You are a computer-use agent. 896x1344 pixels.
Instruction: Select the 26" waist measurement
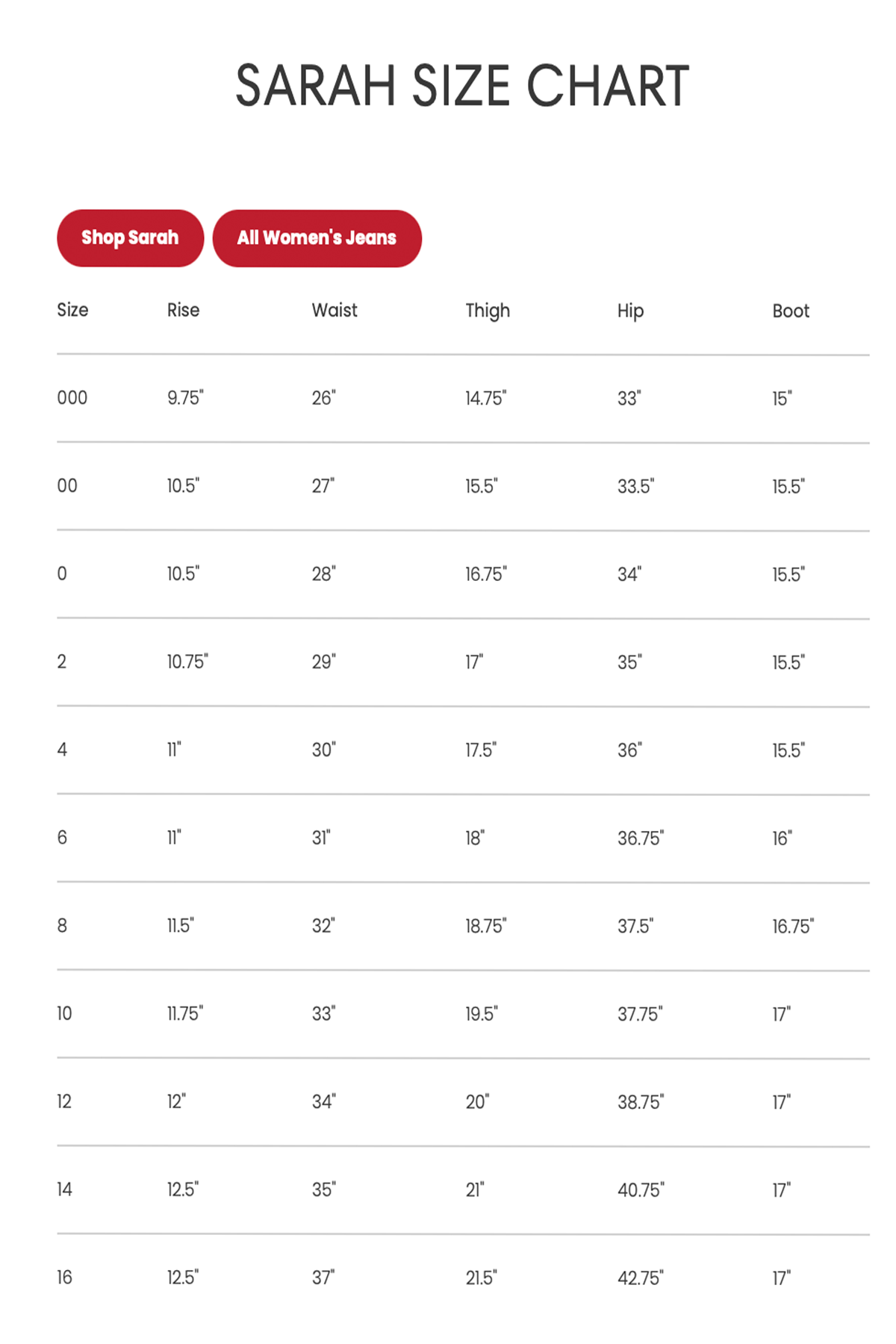[324, 398]
